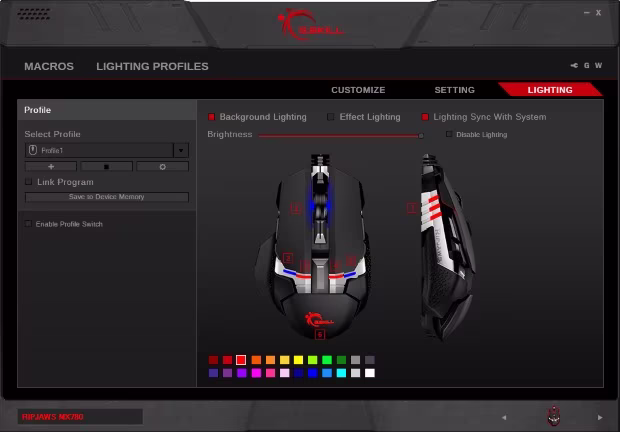Screen dimensions: 620x432
Task: Open LIGHTING PROFILES tab
Action: [152, 66]
